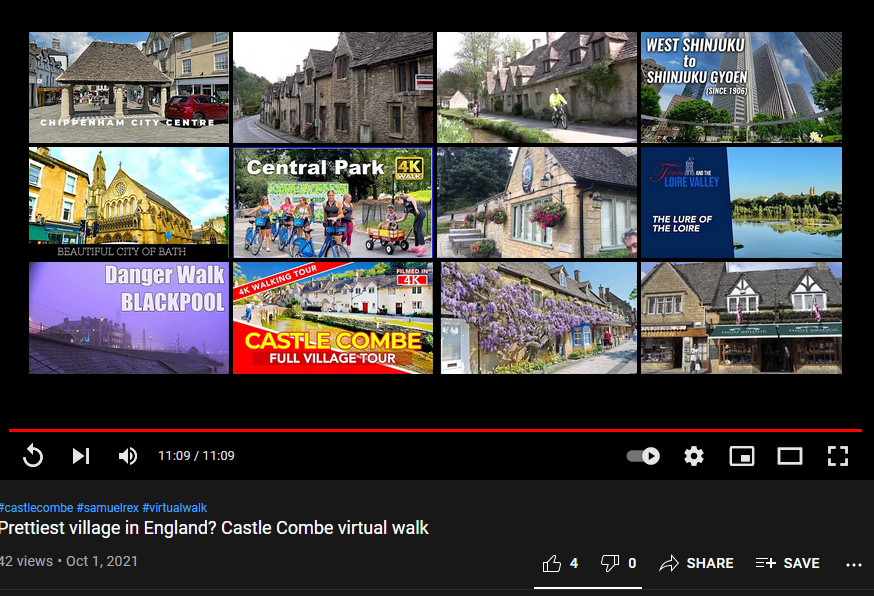This screenshot has height=596, width=874.
Task: Dislike the video with thumbs down
Action: pos(618,563)
